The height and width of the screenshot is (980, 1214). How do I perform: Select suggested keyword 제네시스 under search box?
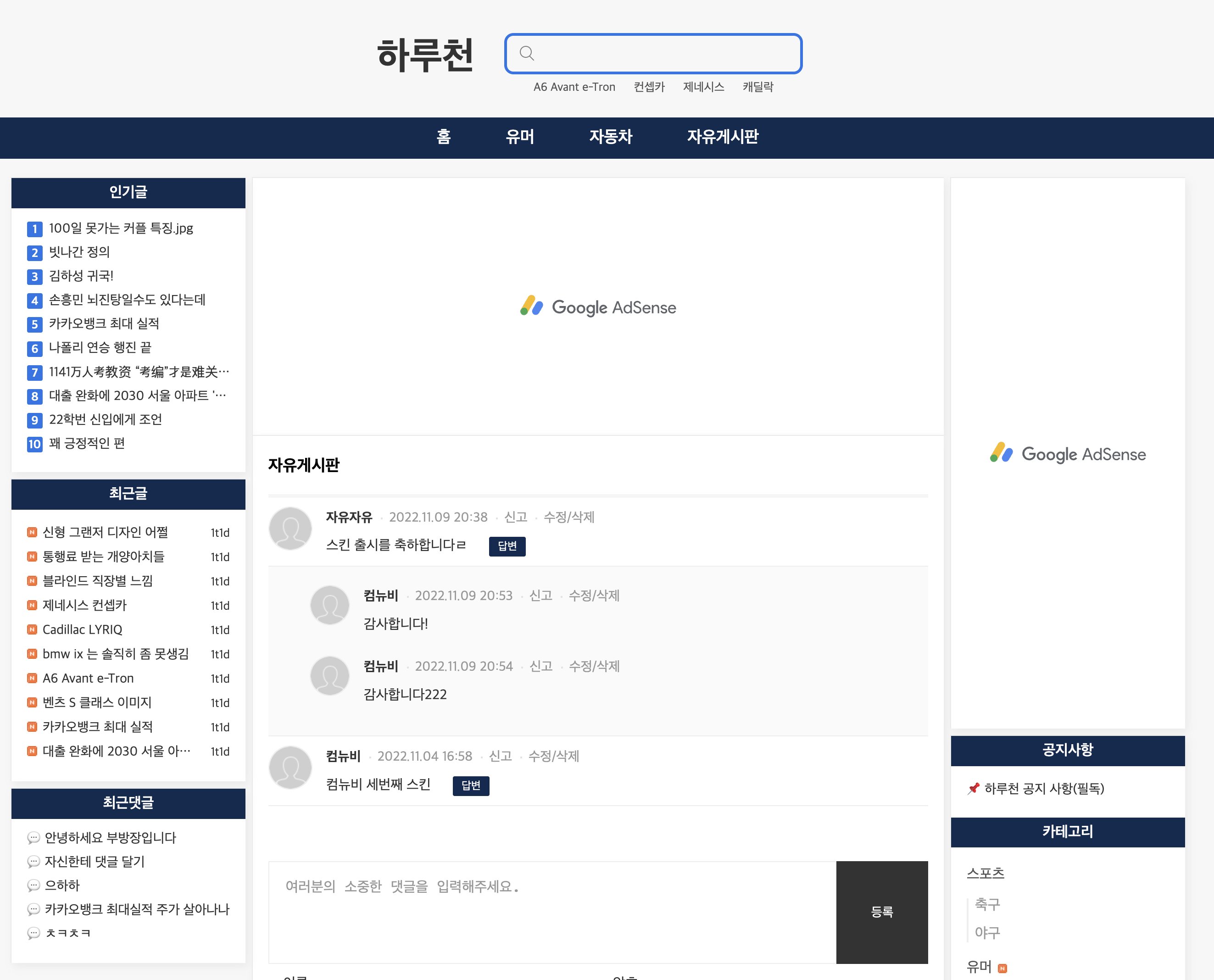(703, 87)
